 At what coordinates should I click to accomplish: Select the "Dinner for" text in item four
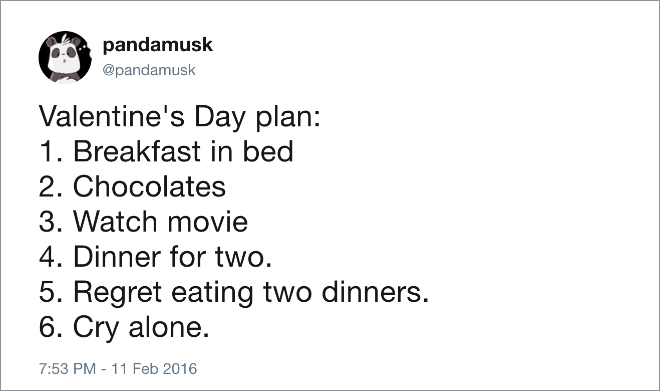tap(141, 257)
